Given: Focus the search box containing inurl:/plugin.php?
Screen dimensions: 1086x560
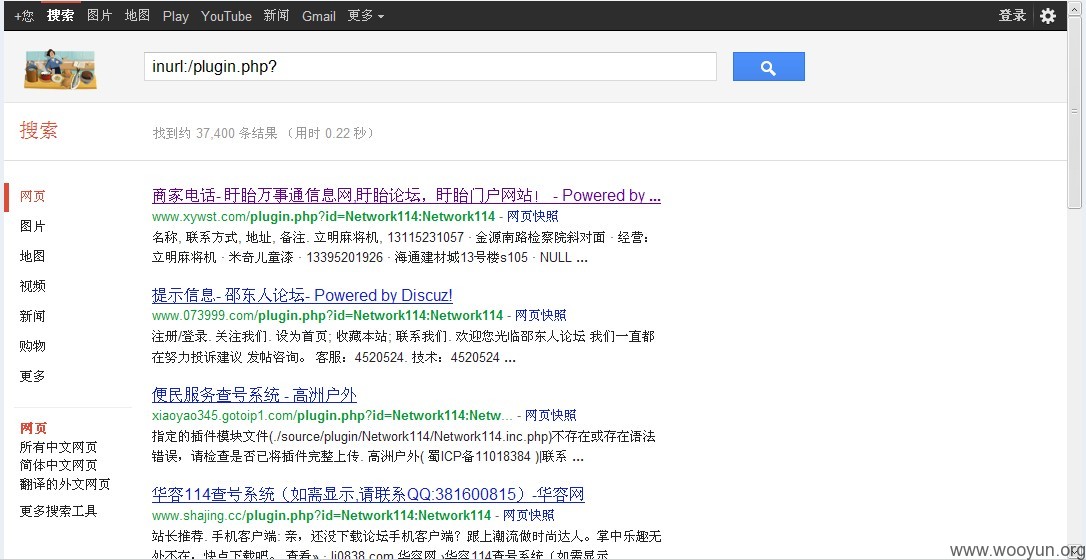Looking at the screenshot, I should tap(430, 66).
